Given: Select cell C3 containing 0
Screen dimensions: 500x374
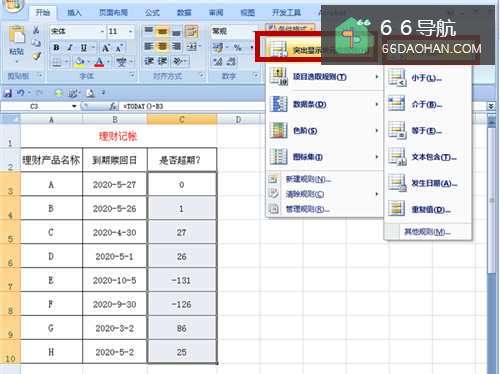Looking at the screenshot, I should [182, 184].
